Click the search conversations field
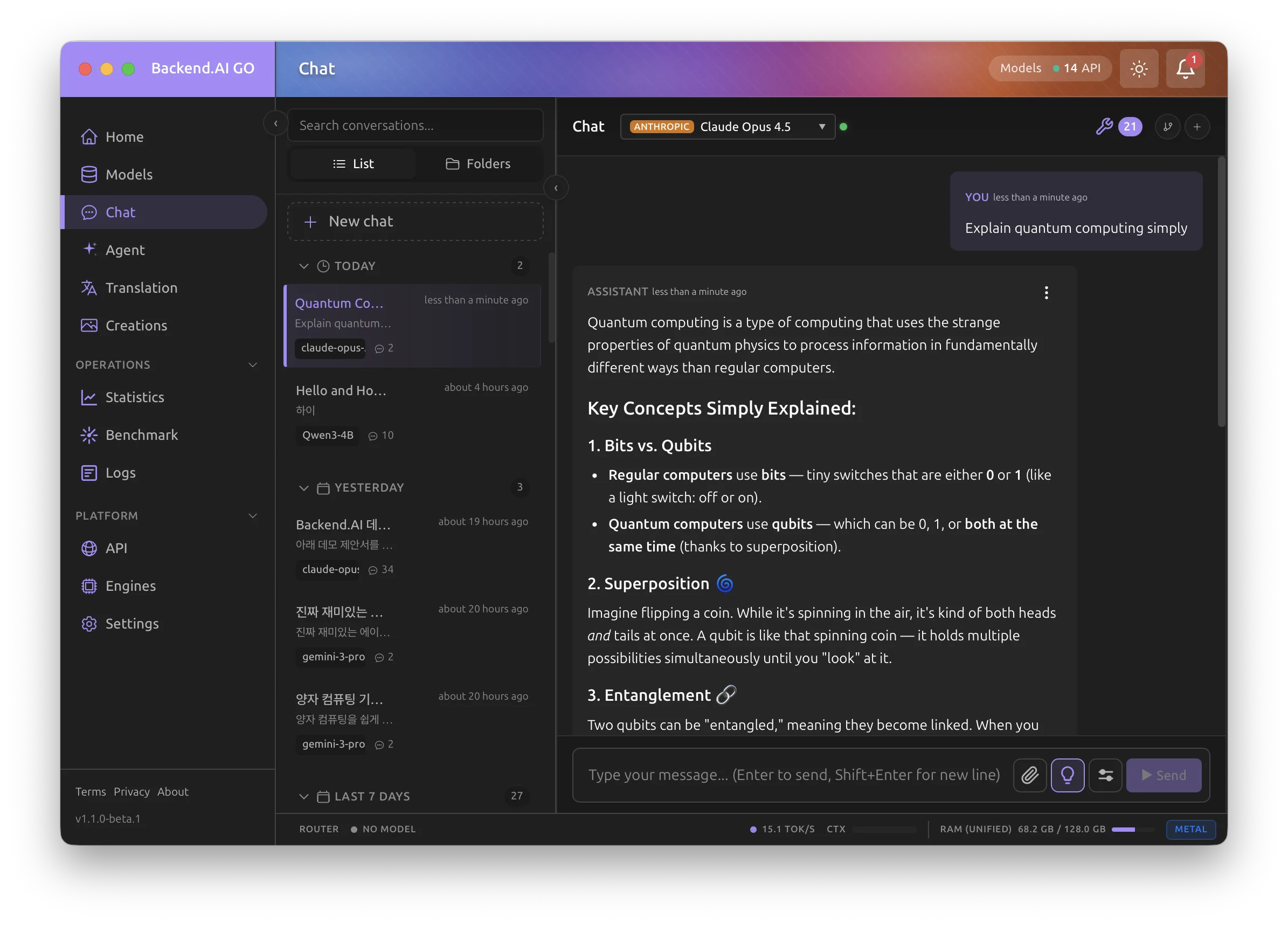This screenshot has width=1288, height=925. [x=415, y=125]
